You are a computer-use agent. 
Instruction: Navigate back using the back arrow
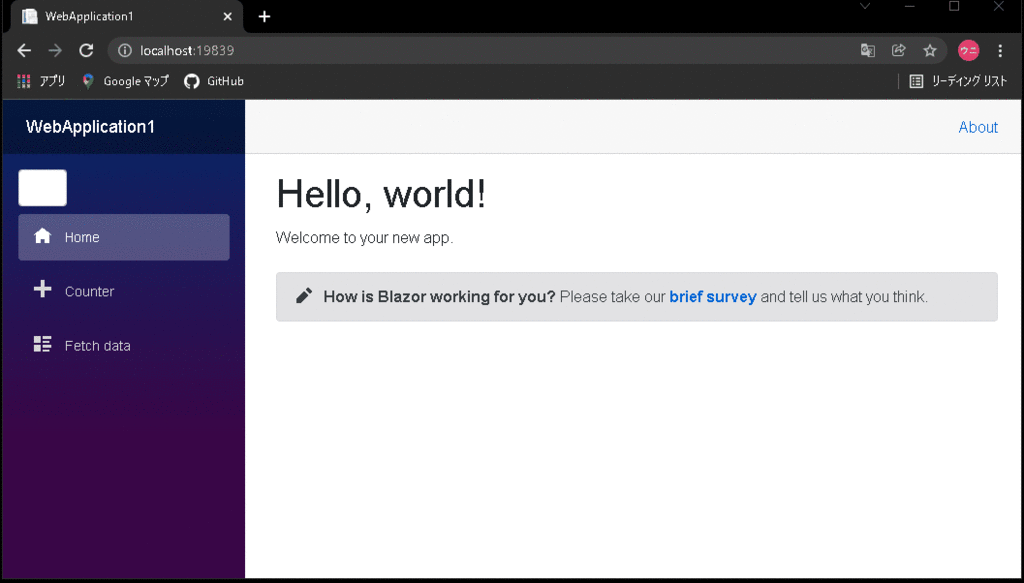tap(23, 50)
